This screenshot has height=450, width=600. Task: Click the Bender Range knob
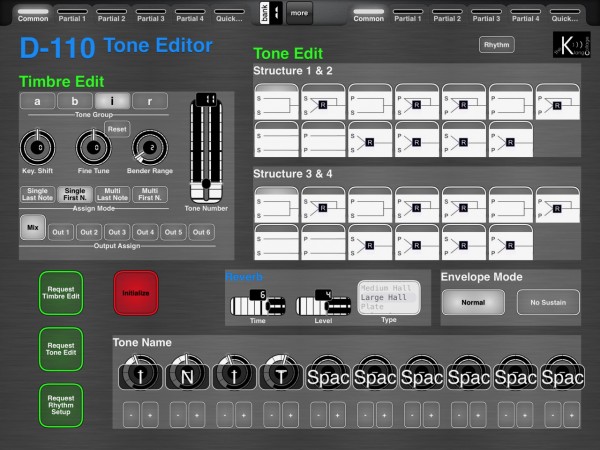click(150, 147)
